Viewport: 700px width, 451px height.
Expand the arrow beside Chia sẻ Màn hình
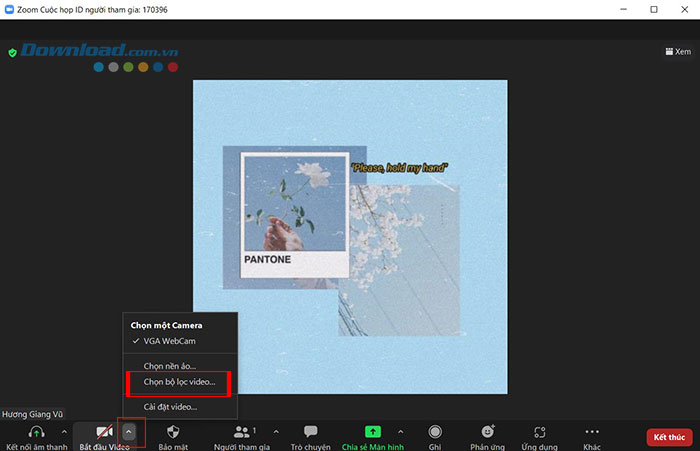point(401,431)
